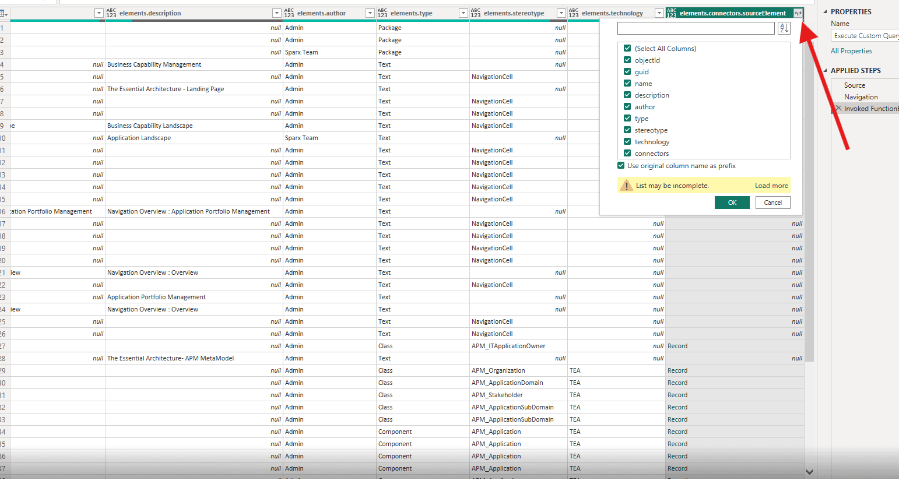899x479 pixels.
Task: Open the elements.technology column filter dropdown
Action: pyautogui.click(x=657, y=12)
